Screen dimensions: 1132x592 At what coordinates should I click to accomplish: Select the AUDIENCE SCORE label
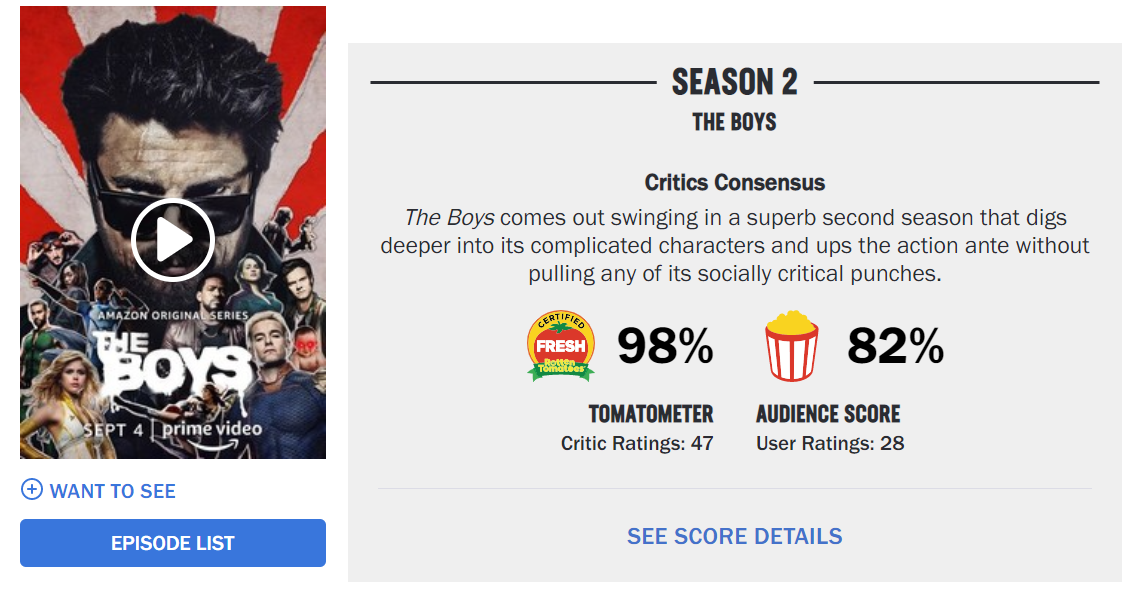828,414
